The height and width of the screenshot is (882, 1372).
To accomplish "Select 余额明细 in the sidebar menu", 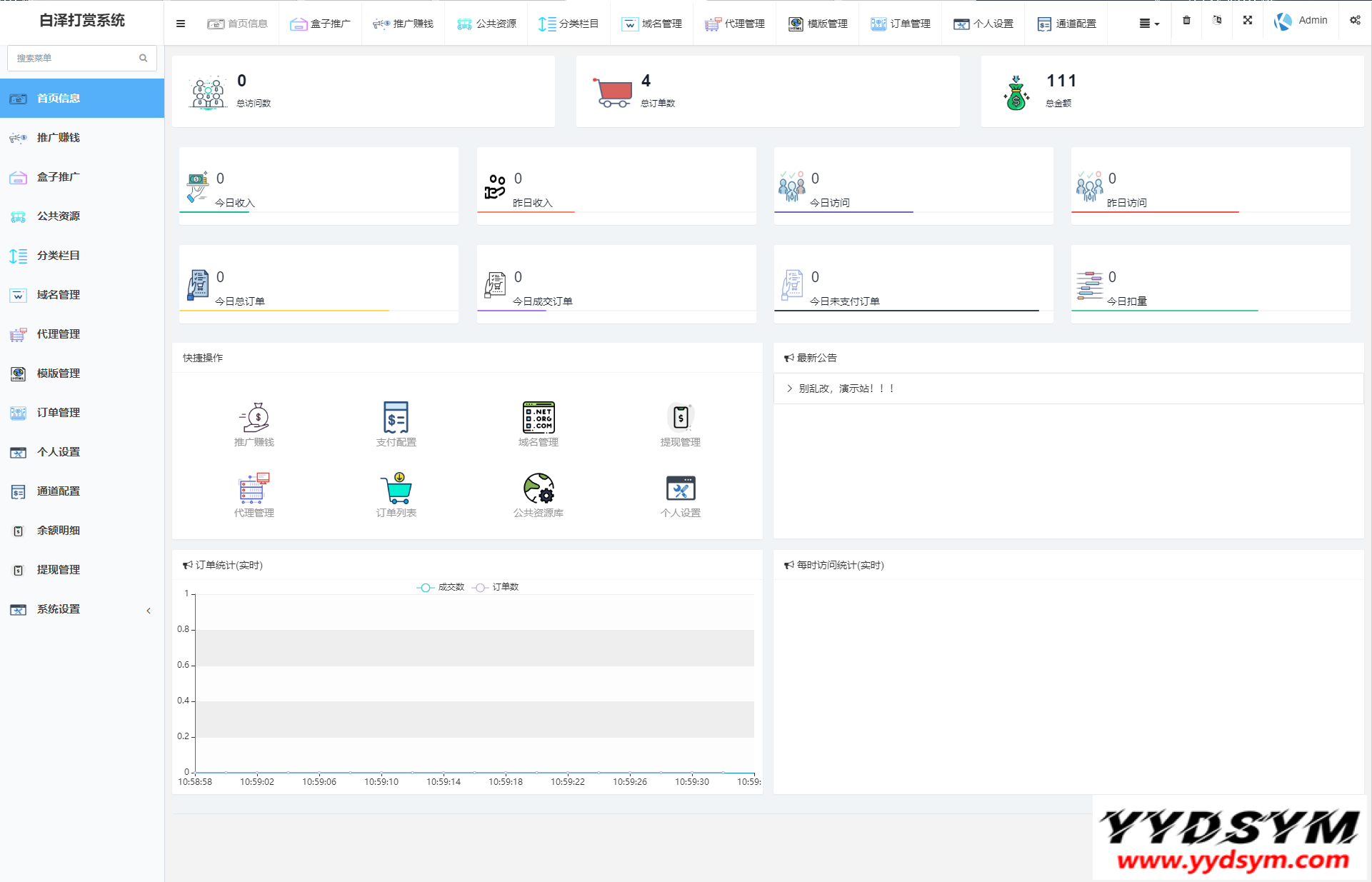I will [59, 531].
